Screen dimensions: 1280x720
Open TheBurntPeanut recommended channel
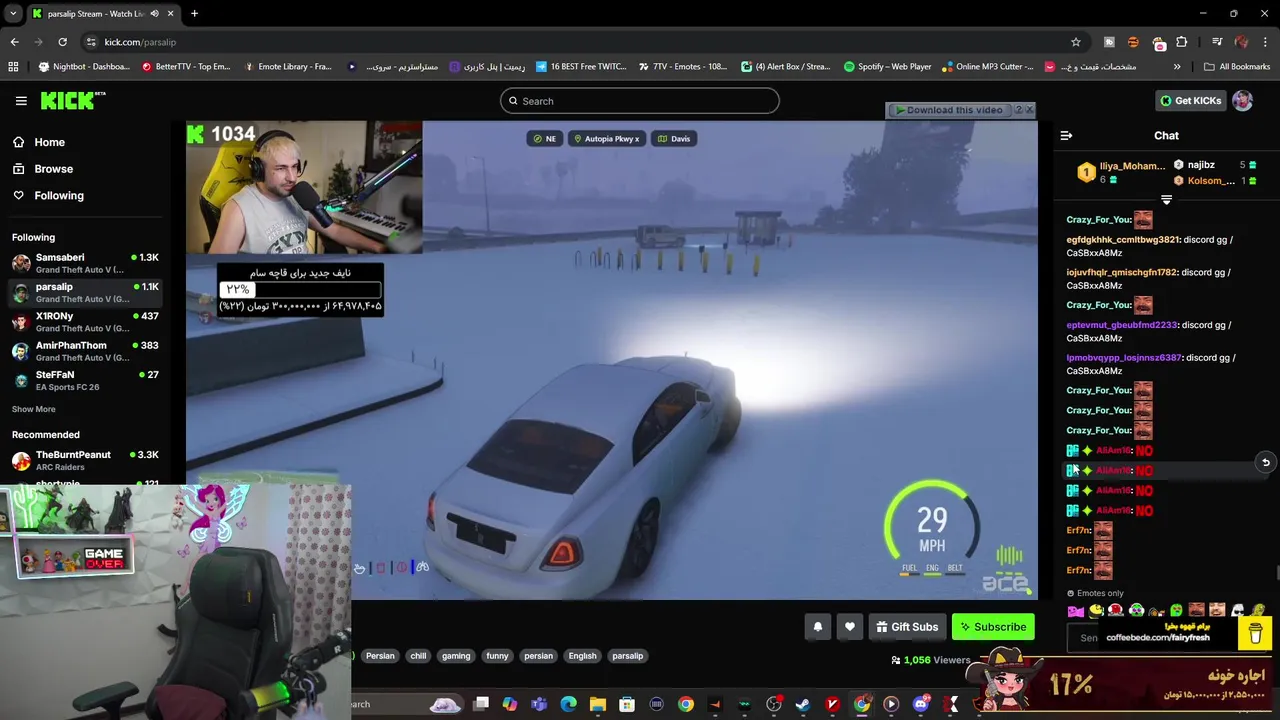[86, 460]
